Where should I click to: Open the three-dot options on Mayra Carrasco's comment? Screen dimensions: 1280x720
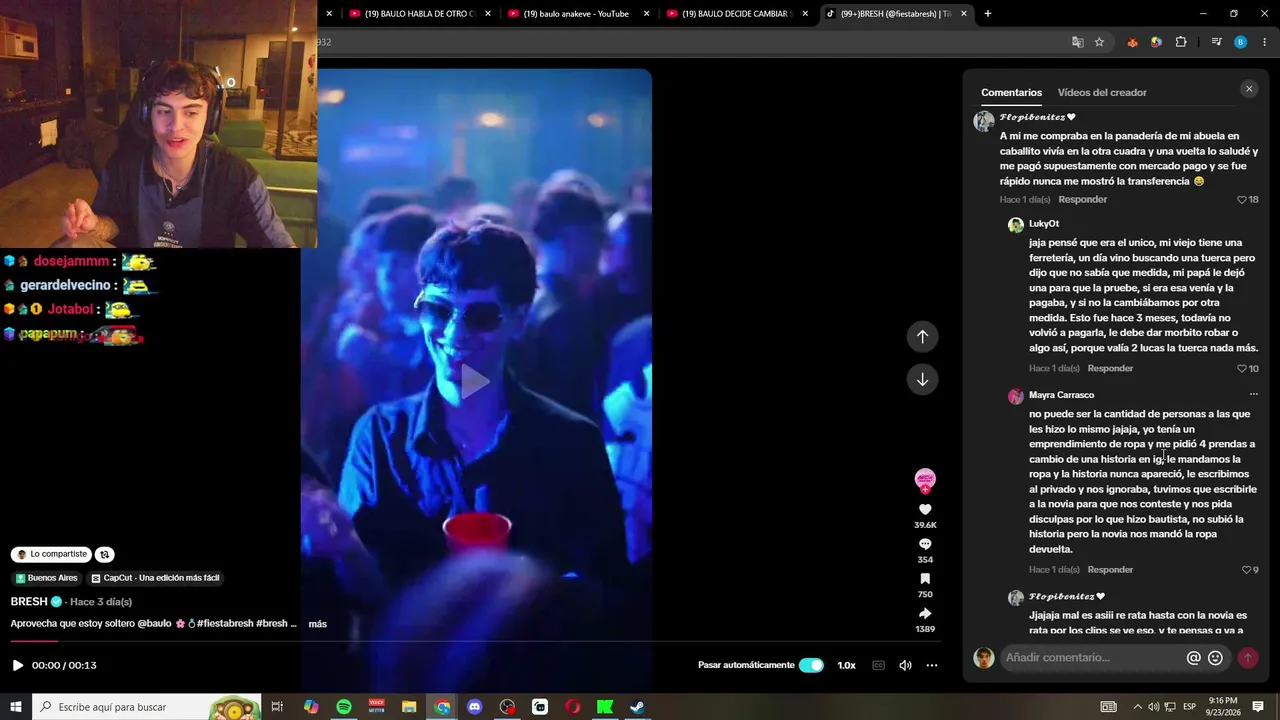coord(1253,394)
